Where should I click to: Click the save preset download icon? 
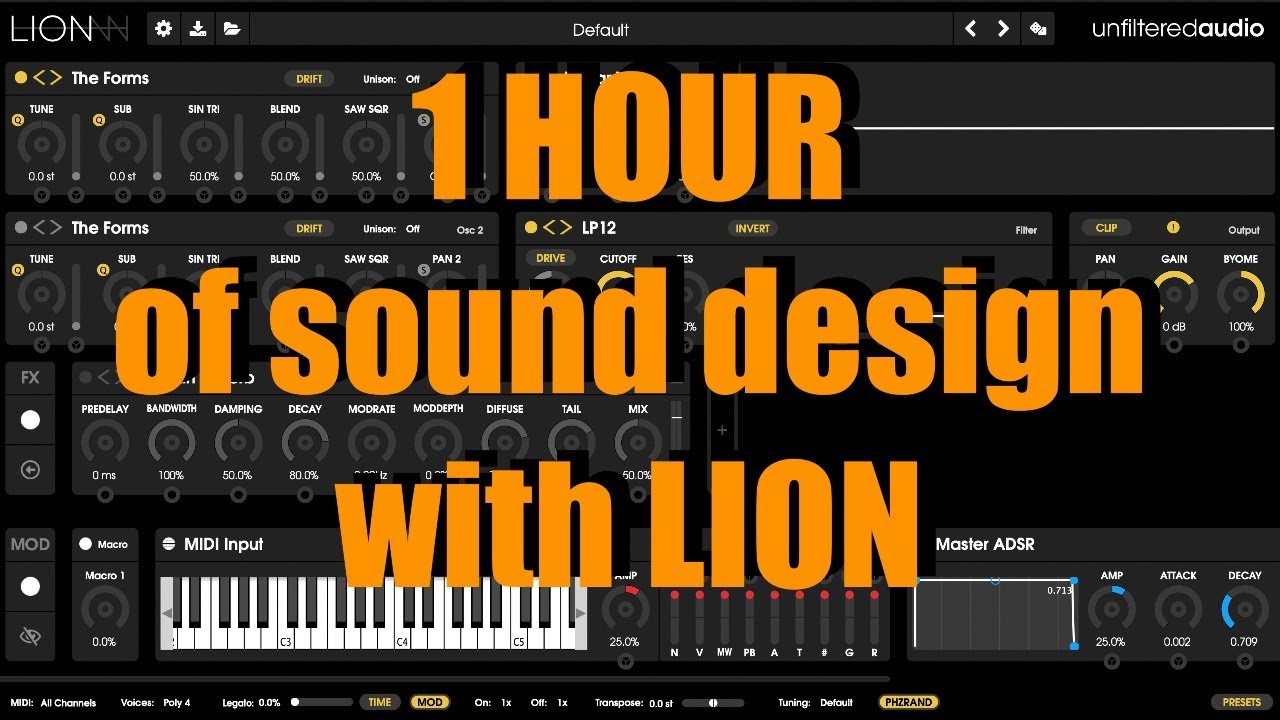point(198,29)
